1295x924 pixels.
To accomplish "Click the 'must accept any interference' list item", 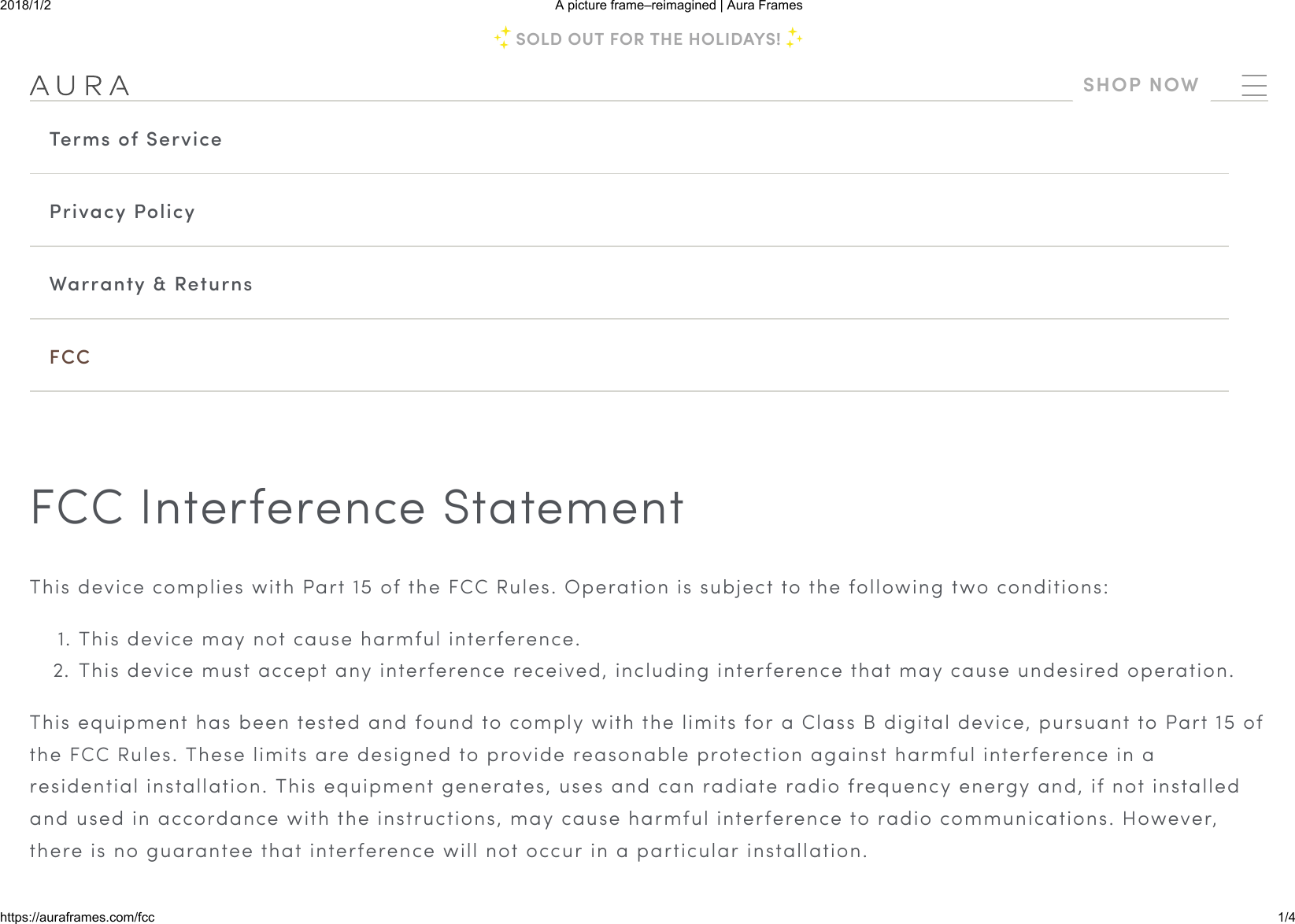I will (656, 671).
